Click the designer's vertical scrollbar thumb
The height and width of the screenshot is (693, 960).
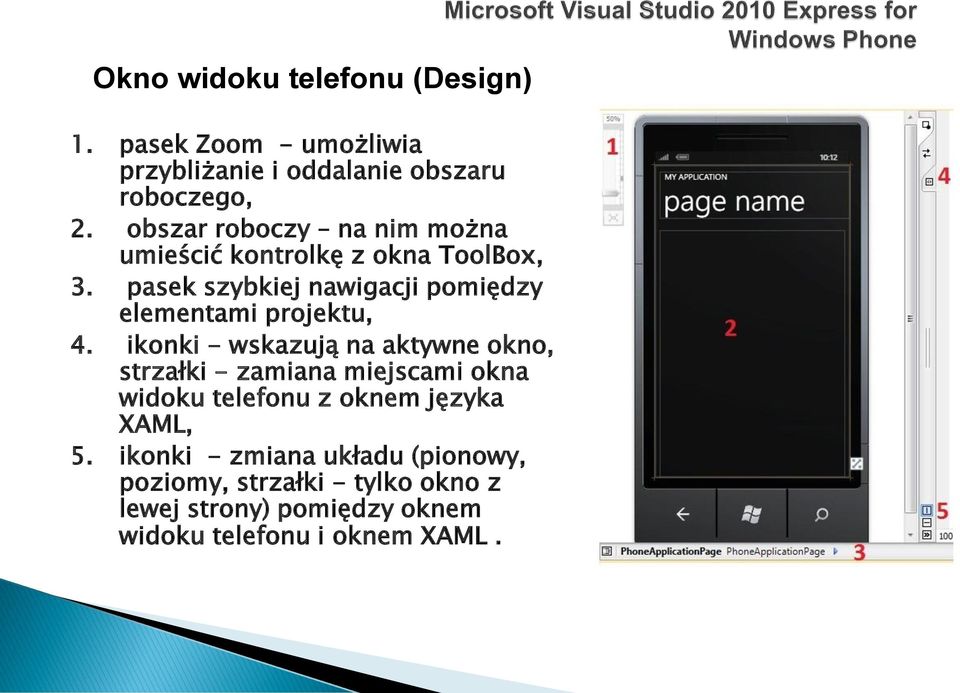point(910,318)
